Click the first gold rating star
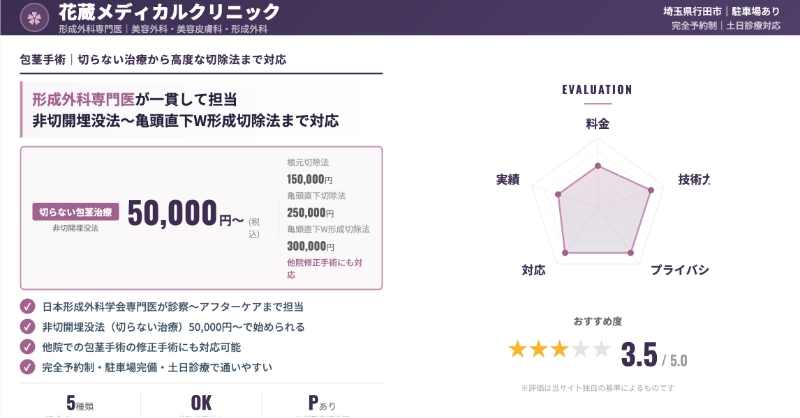The image size is (800, 418). (517, 349)
